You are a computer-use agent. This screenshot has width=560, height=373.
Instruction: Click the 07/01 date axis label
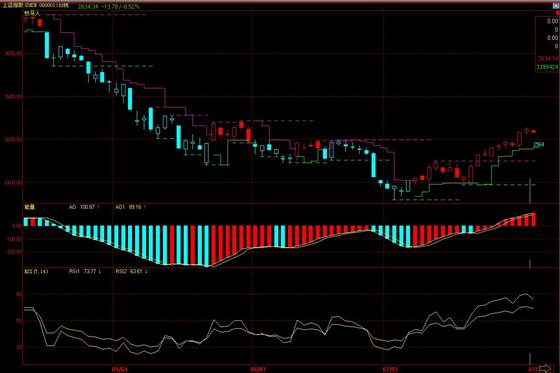click(390, 369)
